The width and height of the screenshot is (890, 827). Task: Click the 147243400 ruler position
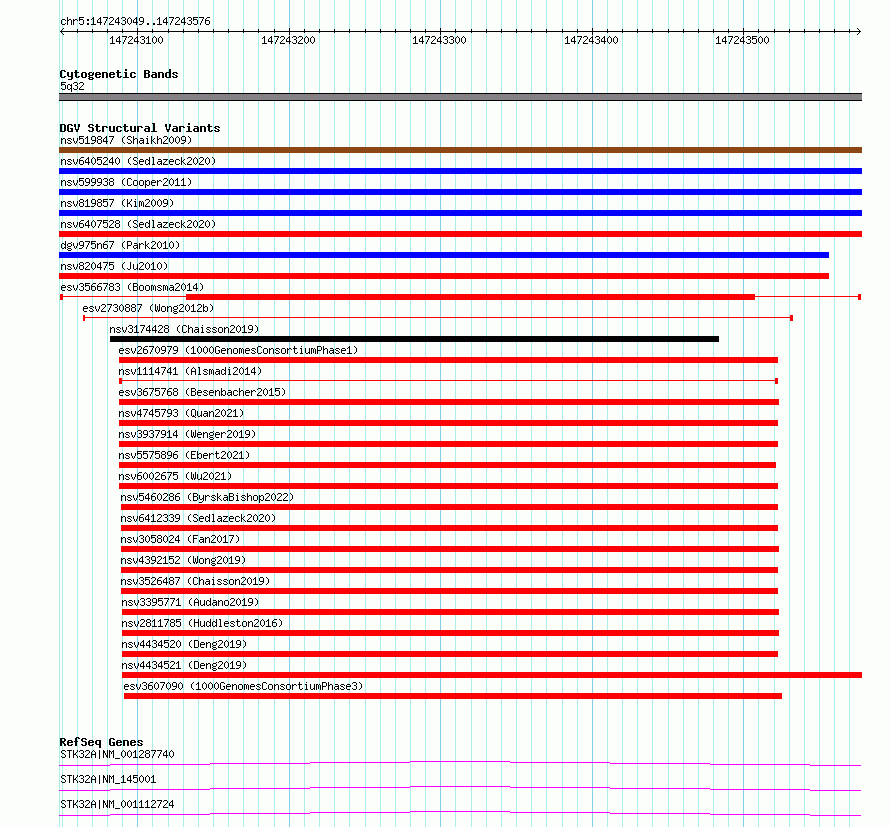coord(591,40)
